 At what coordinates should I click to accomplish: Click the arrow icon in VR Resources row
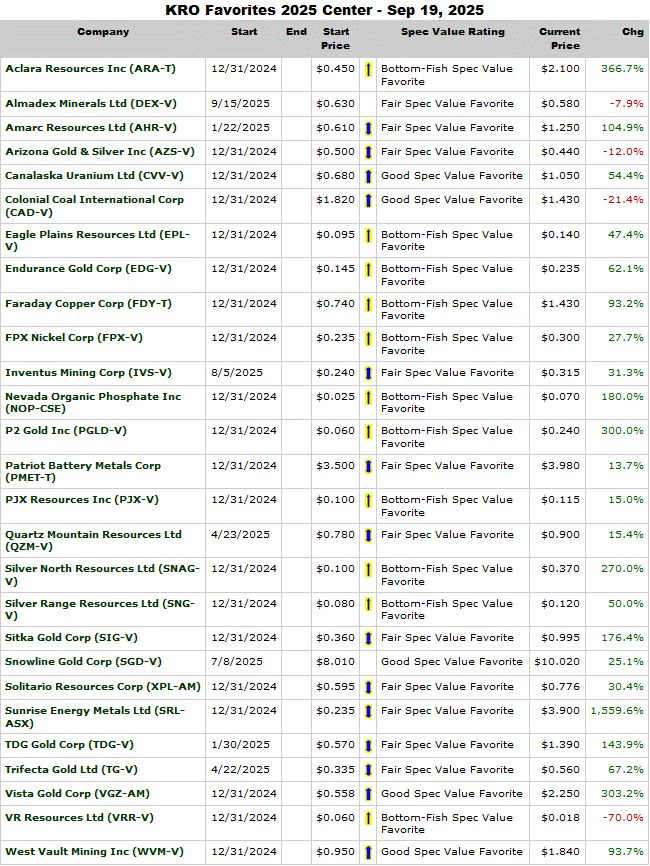368,819
